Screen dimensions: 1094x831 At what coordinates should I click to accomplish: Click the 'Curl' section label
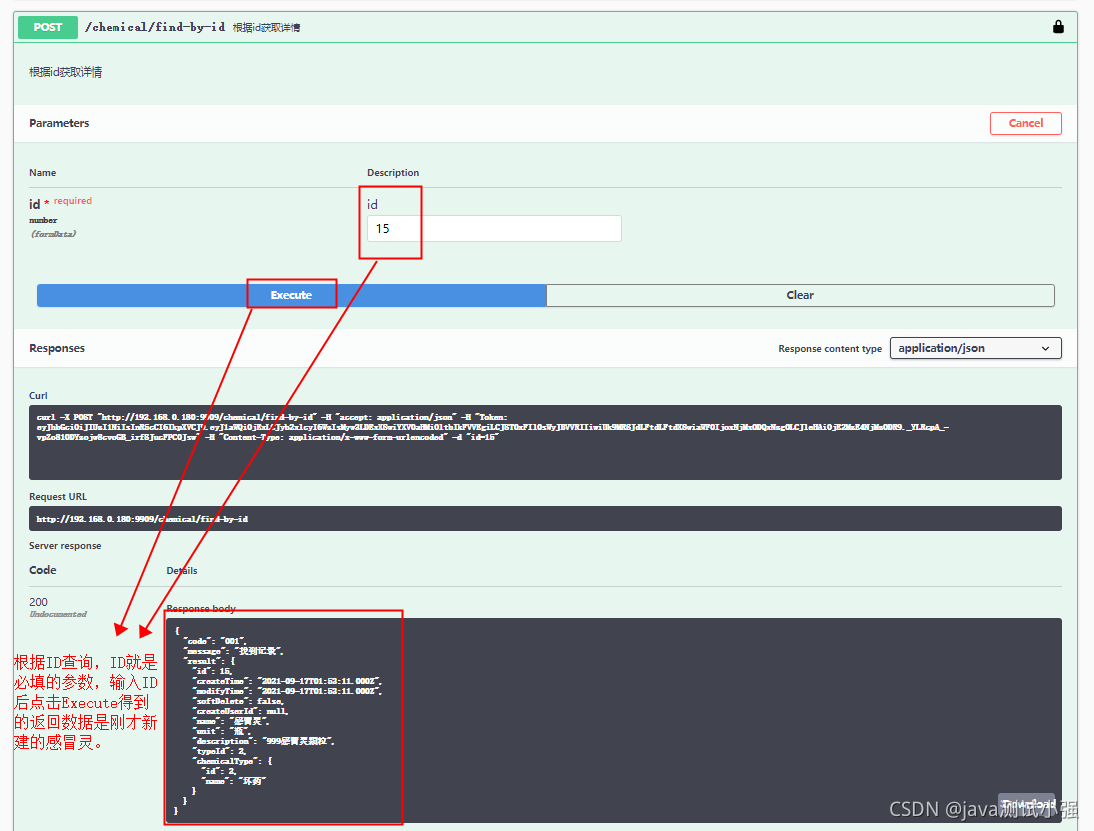tap(38, 396)
